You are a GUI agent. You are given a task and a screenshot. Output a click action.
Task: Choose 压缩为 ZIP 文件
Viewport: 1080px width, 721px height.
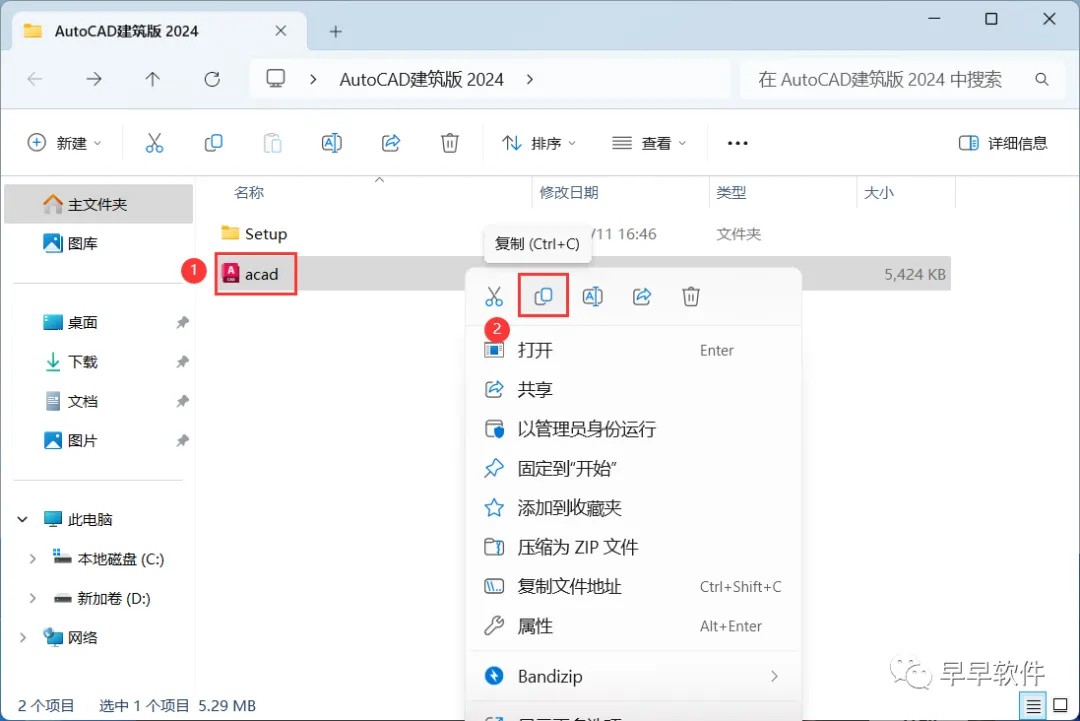coord(634,547)
